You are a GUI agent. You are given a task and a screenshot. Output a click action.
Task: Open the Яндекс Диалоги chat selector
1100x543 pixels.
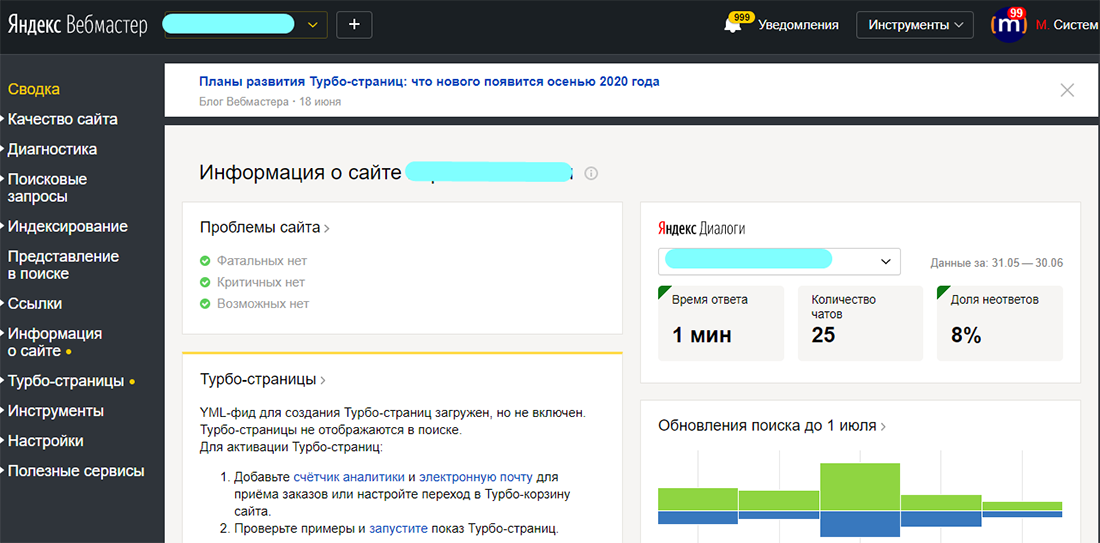[779, 260]
